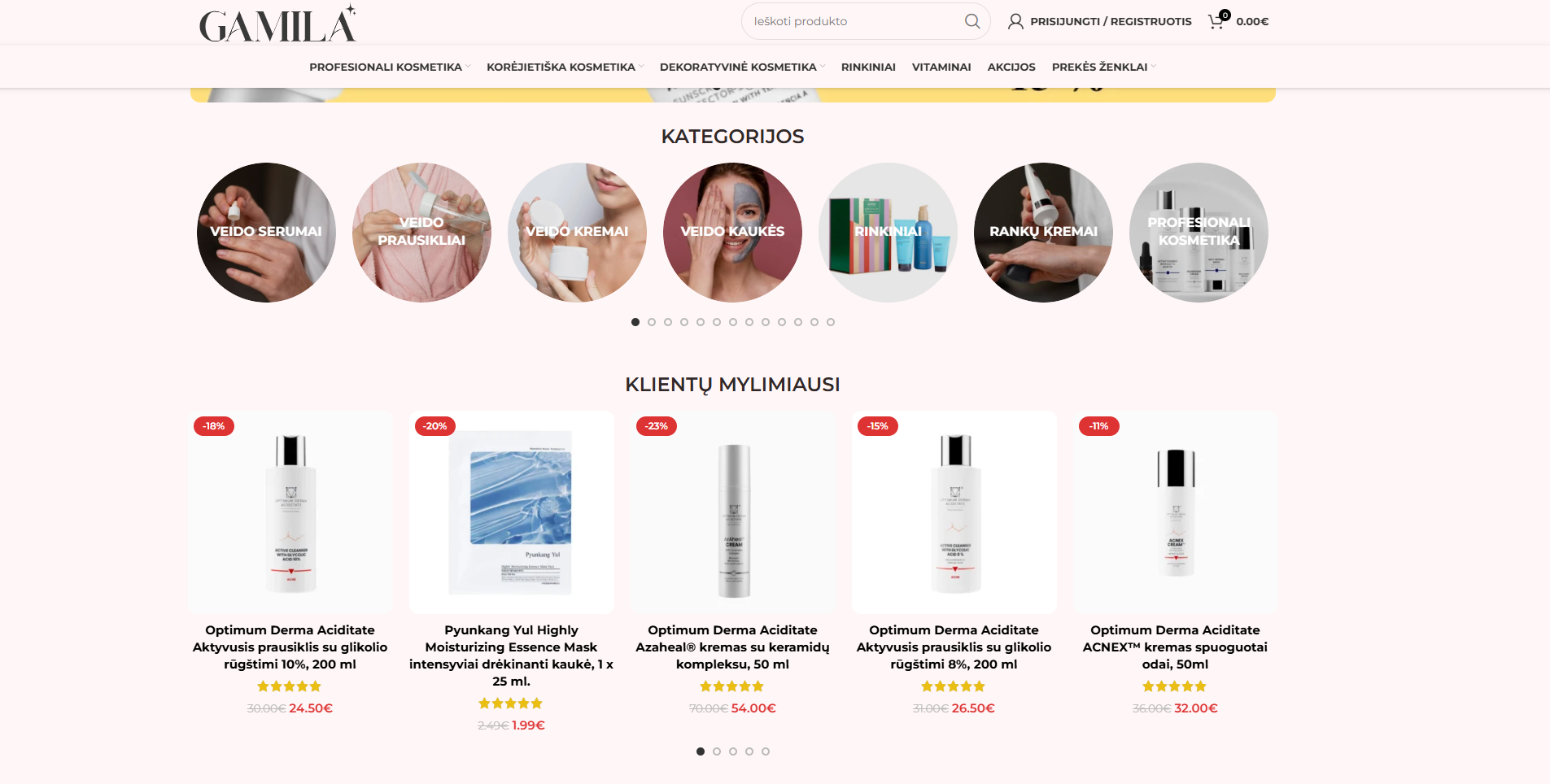Click Prisijungti / Registruotis link

1111,21
